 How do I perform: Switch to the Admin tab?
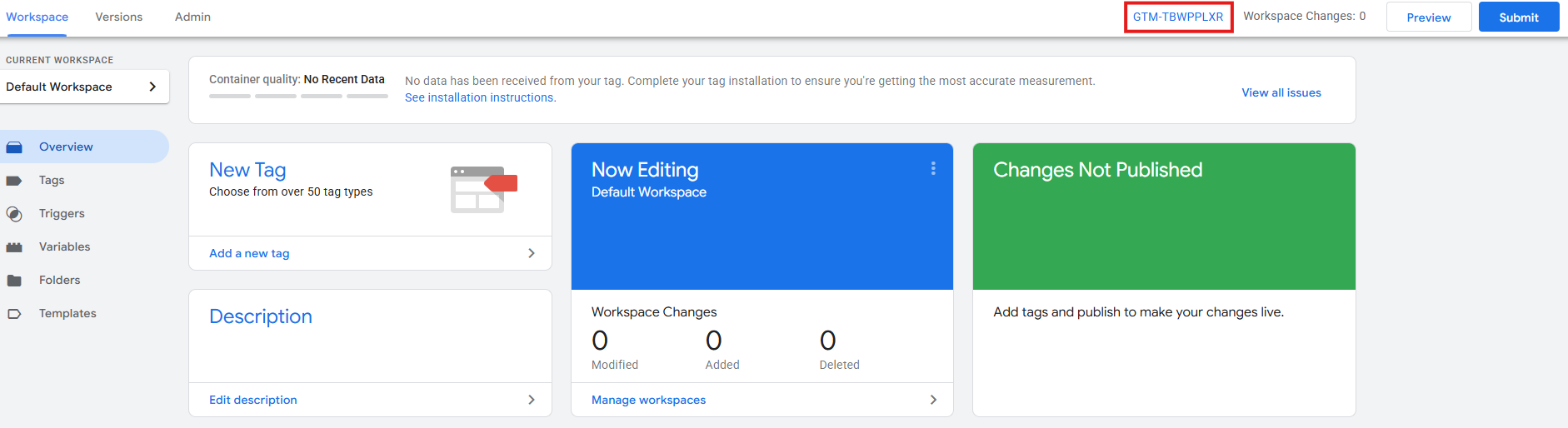point(192,17)
